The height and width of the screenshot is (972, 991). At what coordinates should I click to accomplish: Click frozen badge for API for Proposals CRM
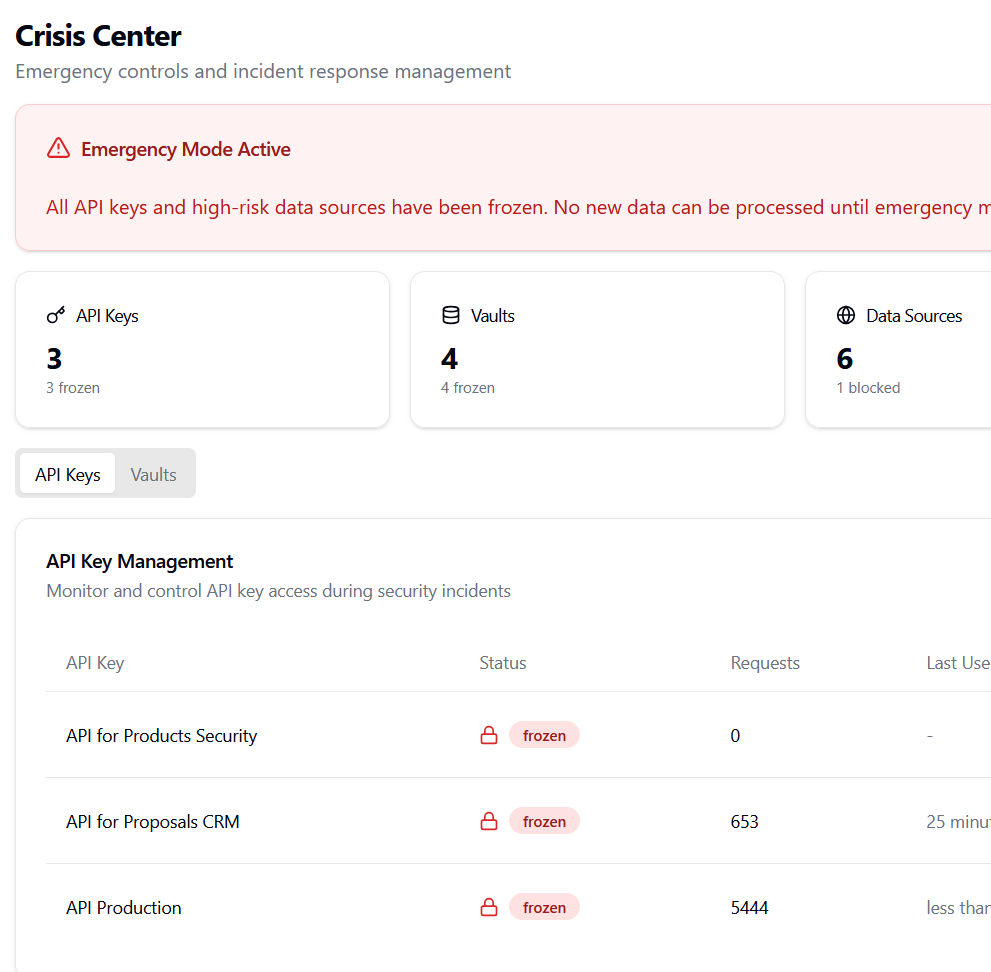544,821
